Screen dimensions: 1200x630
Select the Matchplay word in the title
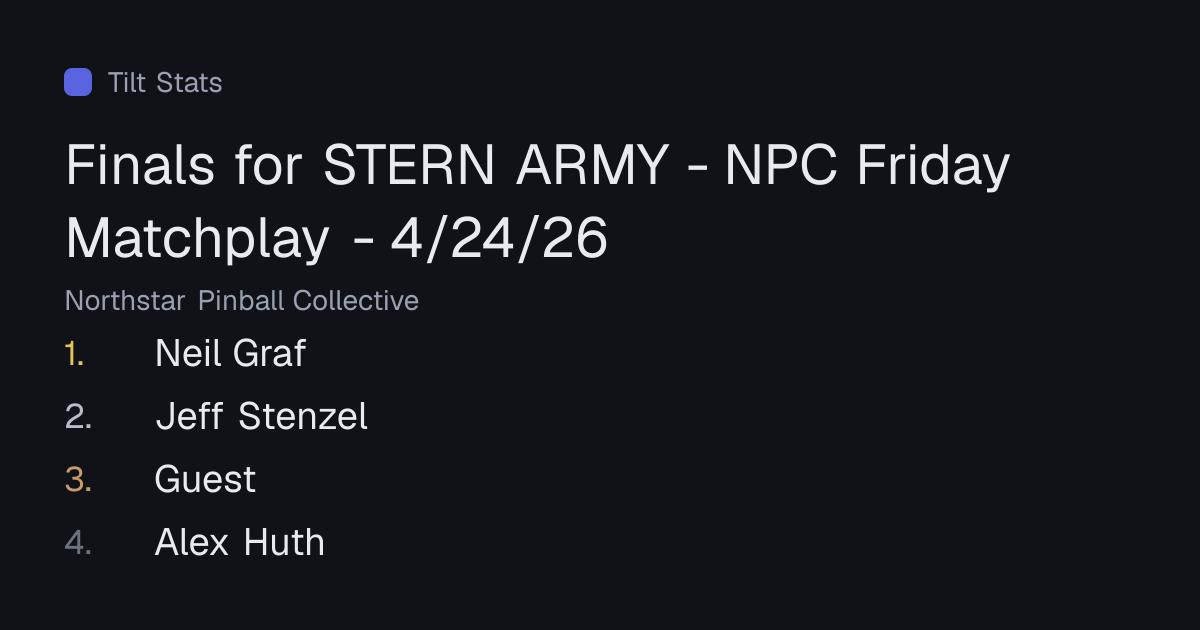click(198, 239)
